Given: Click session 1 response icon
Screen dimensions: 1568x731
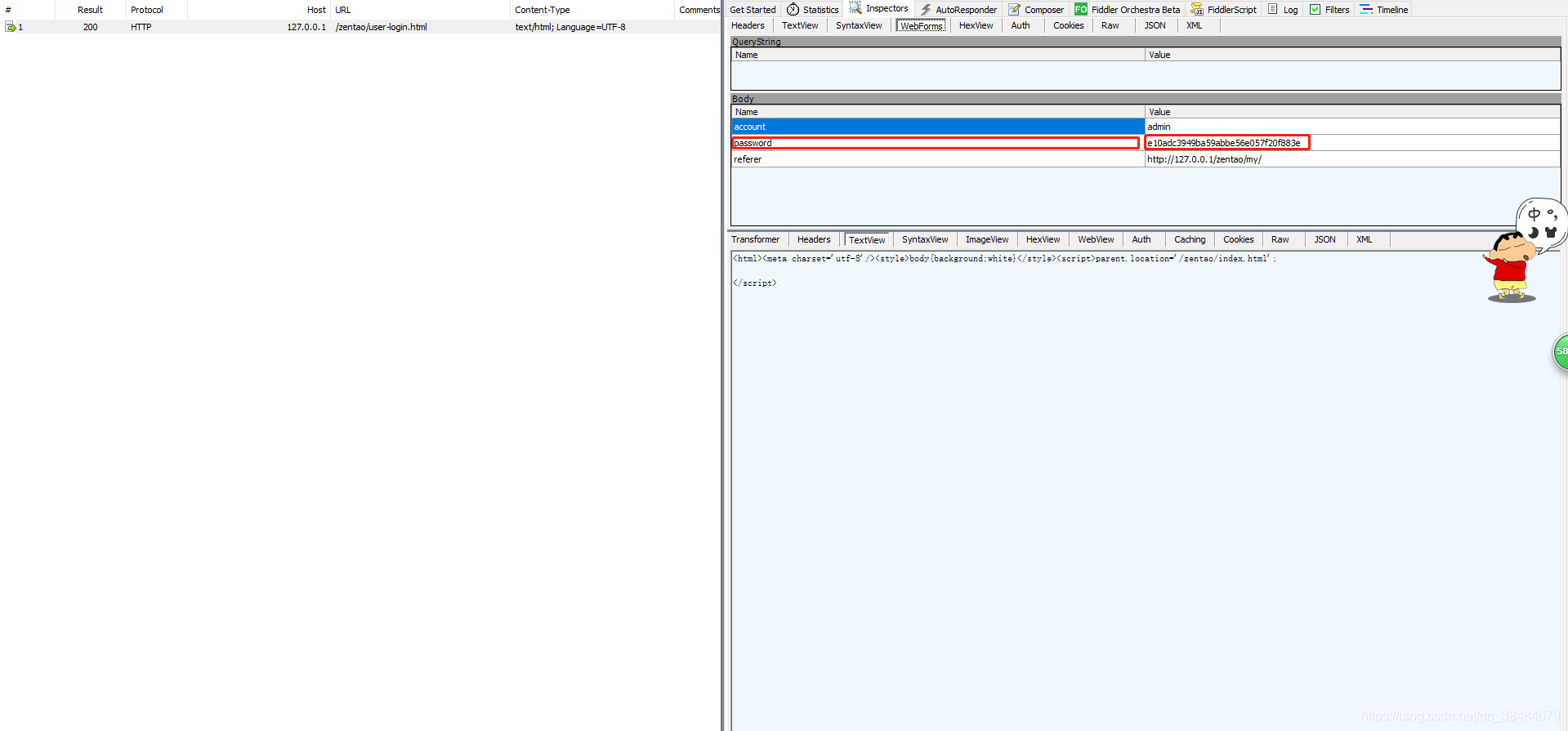Looking at the screenshot, I should tap(11, 27).
